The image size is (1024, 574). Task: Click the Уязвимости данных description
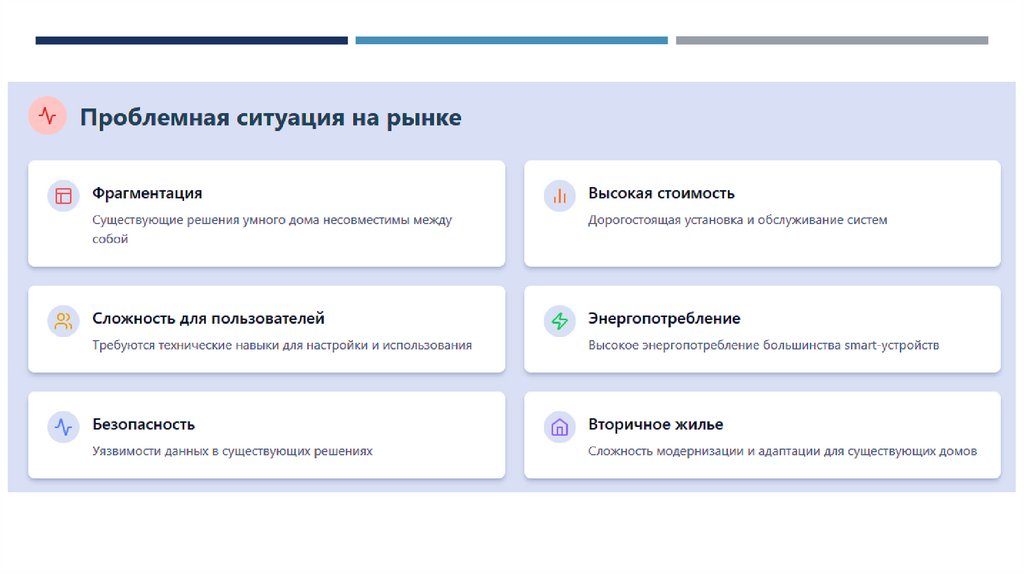pos(232,451)
